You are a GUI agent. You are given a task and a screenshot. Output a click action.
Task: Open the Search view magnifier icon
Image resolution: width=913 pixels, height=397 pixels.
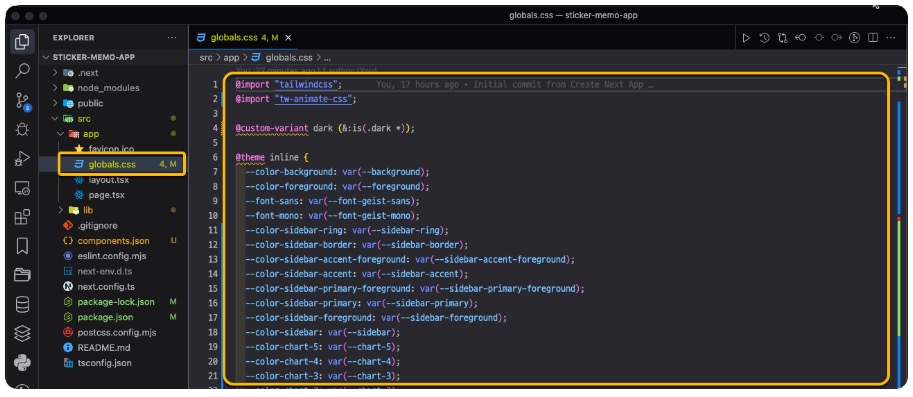point(22,71)
